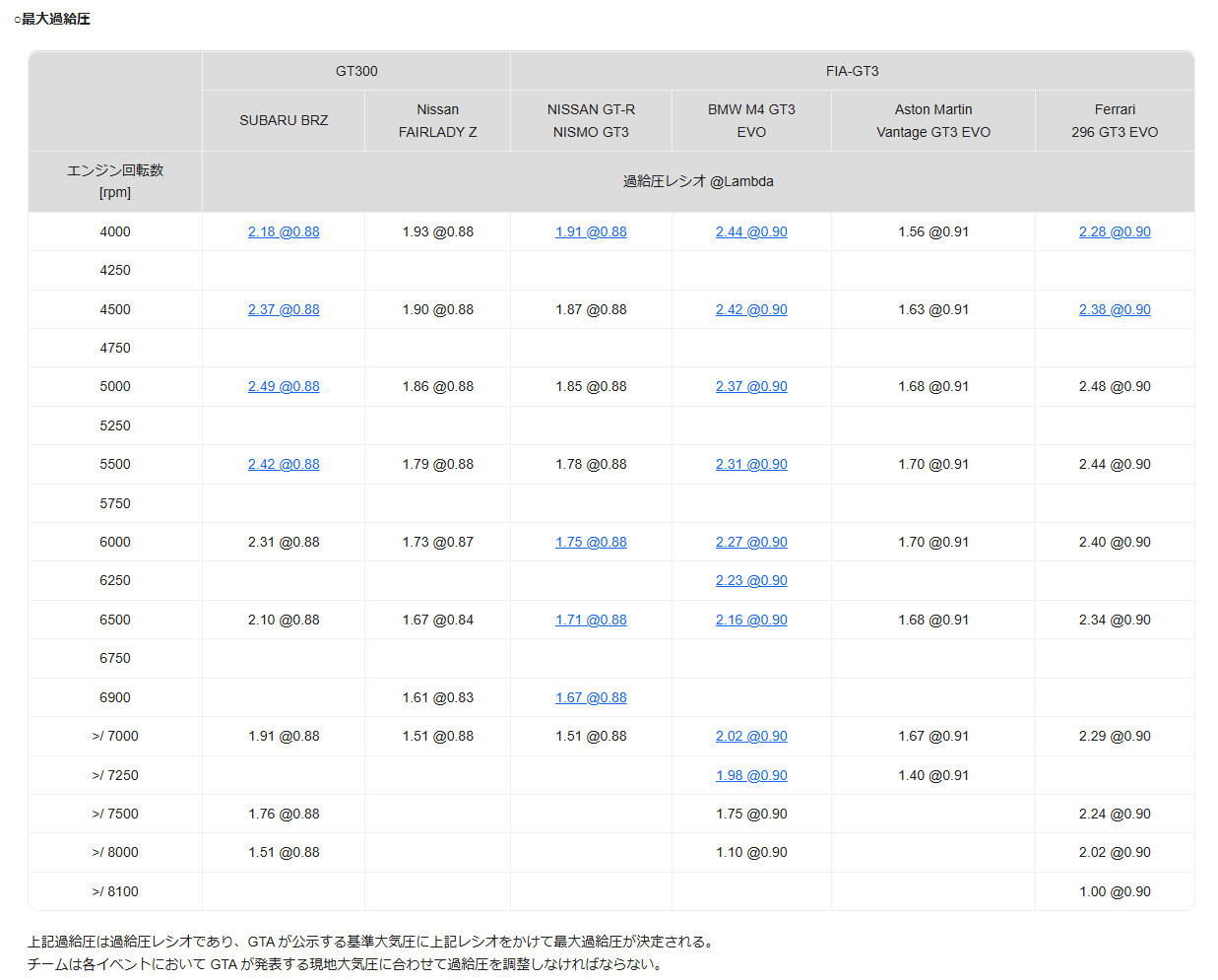Click the 2.48 @0.90 Ferrari cell
This screenshot has width=1218, height=980.
(1115, 386)
